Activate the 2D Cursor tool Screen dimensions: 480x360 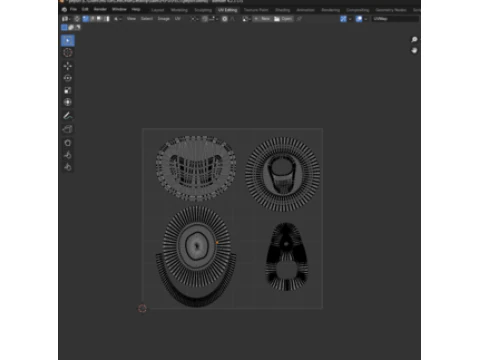pyautogui.click(x=68, y=53)
